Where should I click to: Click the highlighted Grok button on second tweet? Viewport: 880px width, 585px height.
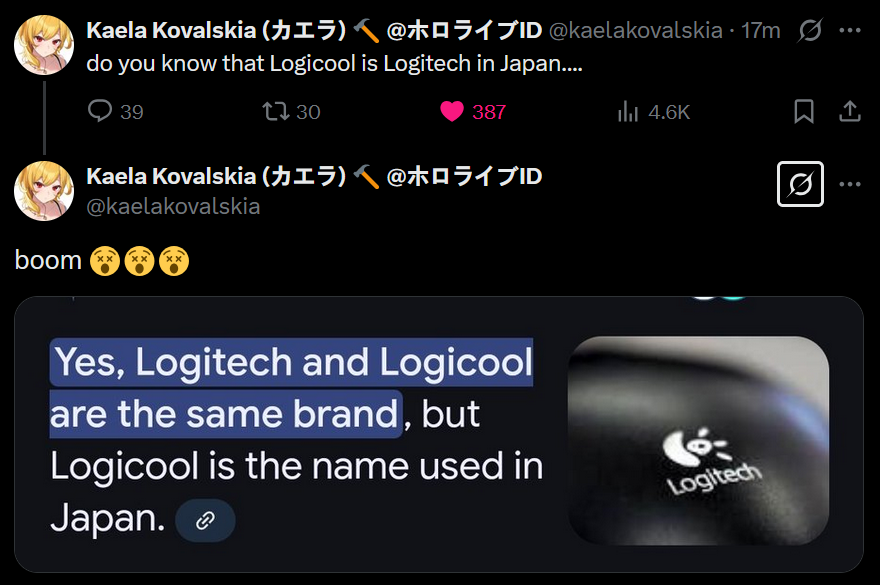click(x=800, y=184)
